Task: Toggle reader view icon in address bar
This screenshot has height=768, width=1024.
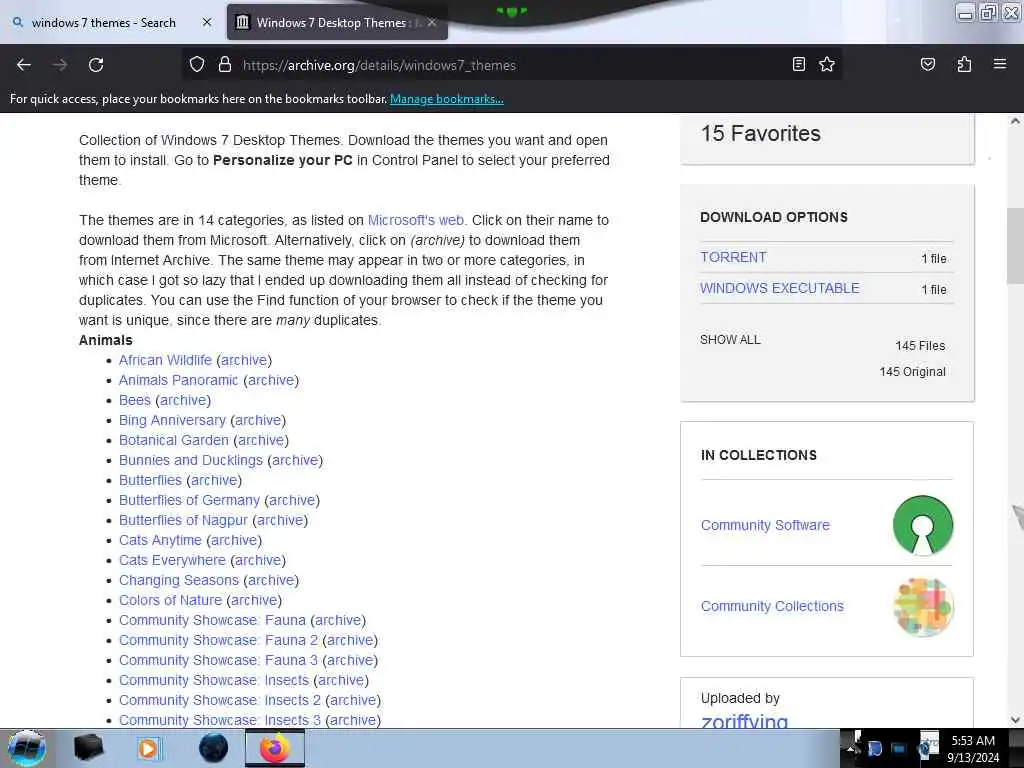Action: [x=798, y=64]
